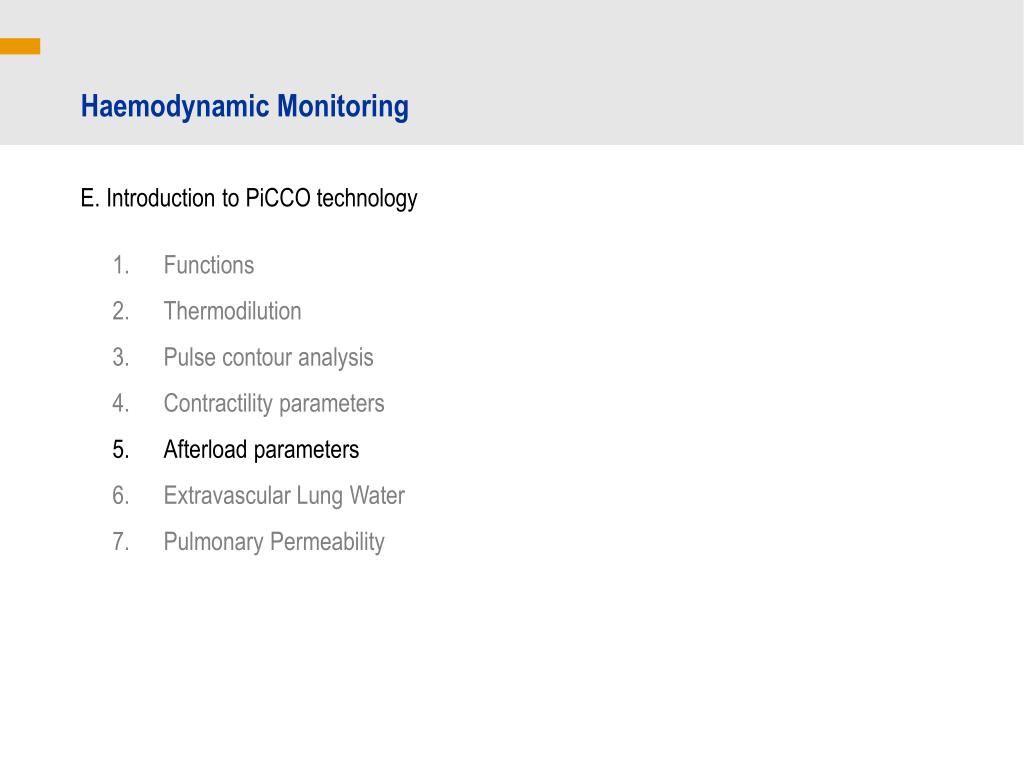Open the Functions list item
This screenshot has width=1024, height=768.
point(209,265)
